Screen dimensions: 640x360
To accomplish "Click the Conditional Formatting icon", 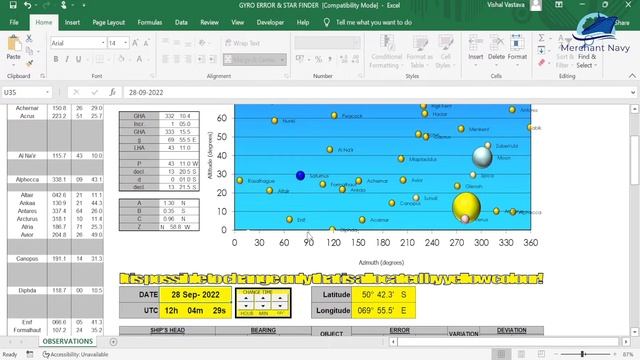I will (x=387, y=43).
